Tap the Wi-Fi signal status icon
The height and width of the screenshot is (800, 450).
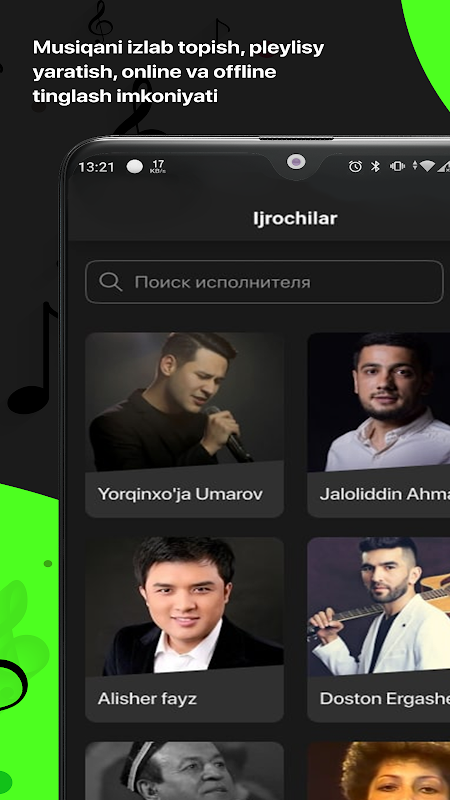coord(428,166)
